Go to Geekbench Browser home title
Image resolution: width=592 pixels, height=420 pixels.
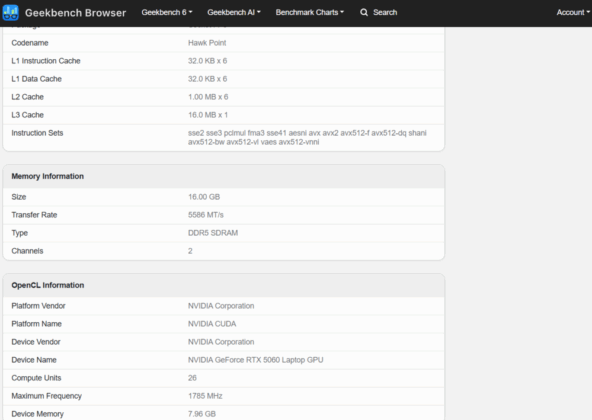(x=76, y=13)
